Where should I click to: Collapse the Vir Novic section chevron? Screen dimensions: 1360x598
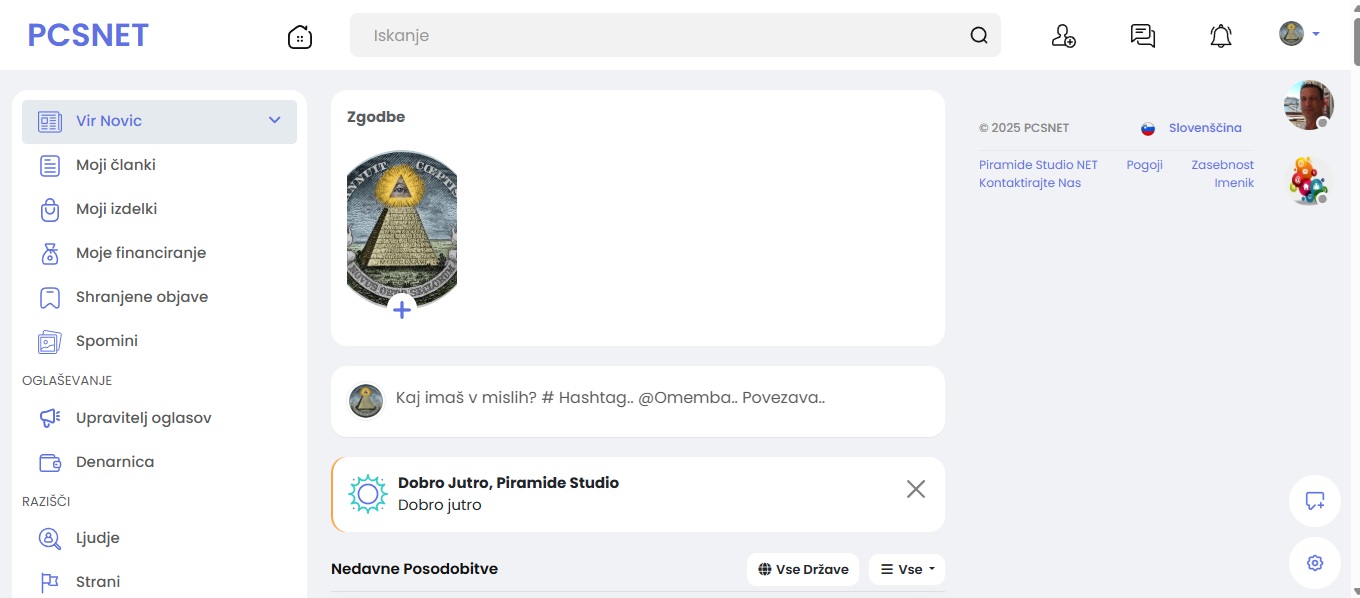point(275,121)
